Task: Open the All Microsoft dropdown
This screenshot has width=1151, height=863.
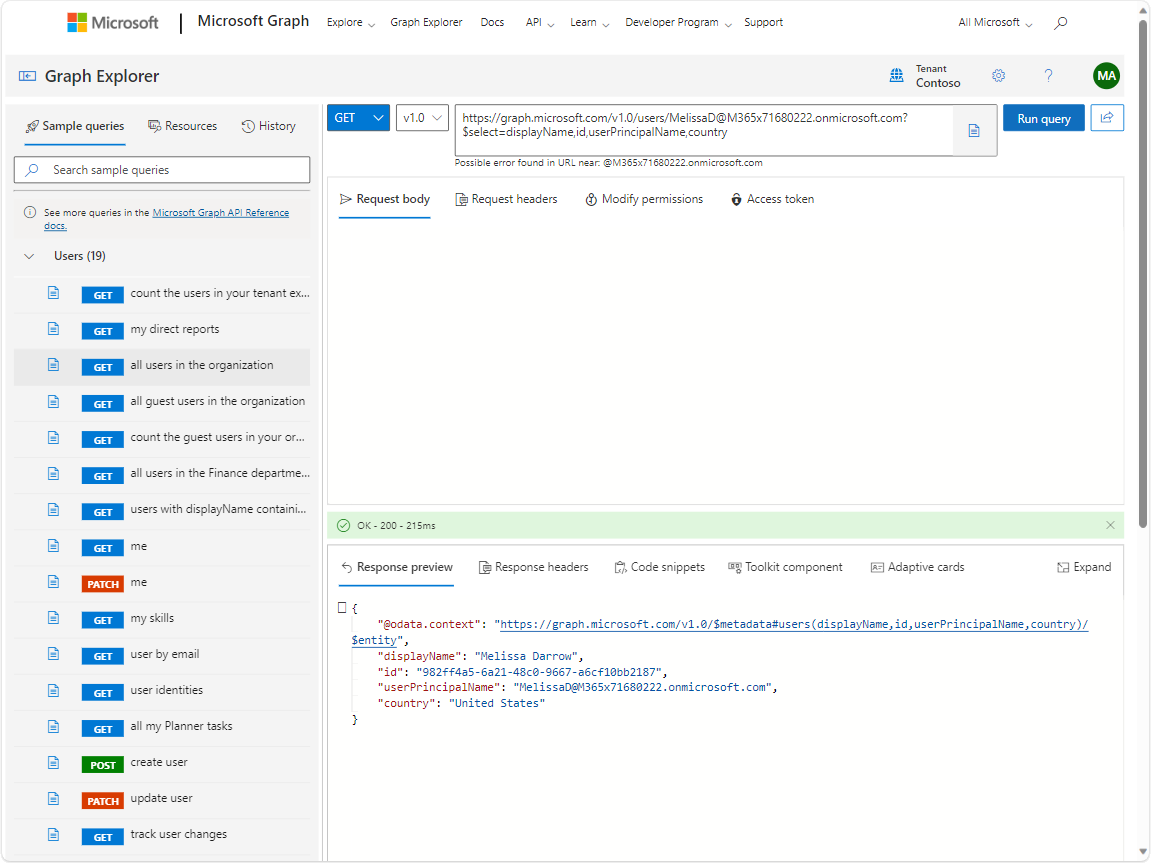Action: click(995, 23)
